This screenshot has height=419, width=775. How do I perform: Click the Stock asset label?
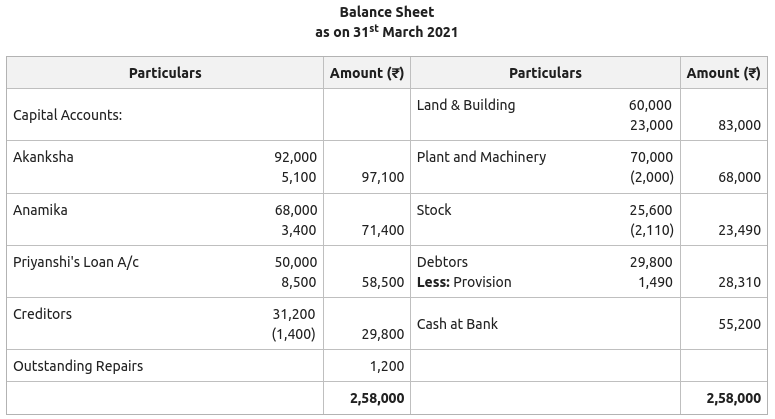click(x=434, y=210)
